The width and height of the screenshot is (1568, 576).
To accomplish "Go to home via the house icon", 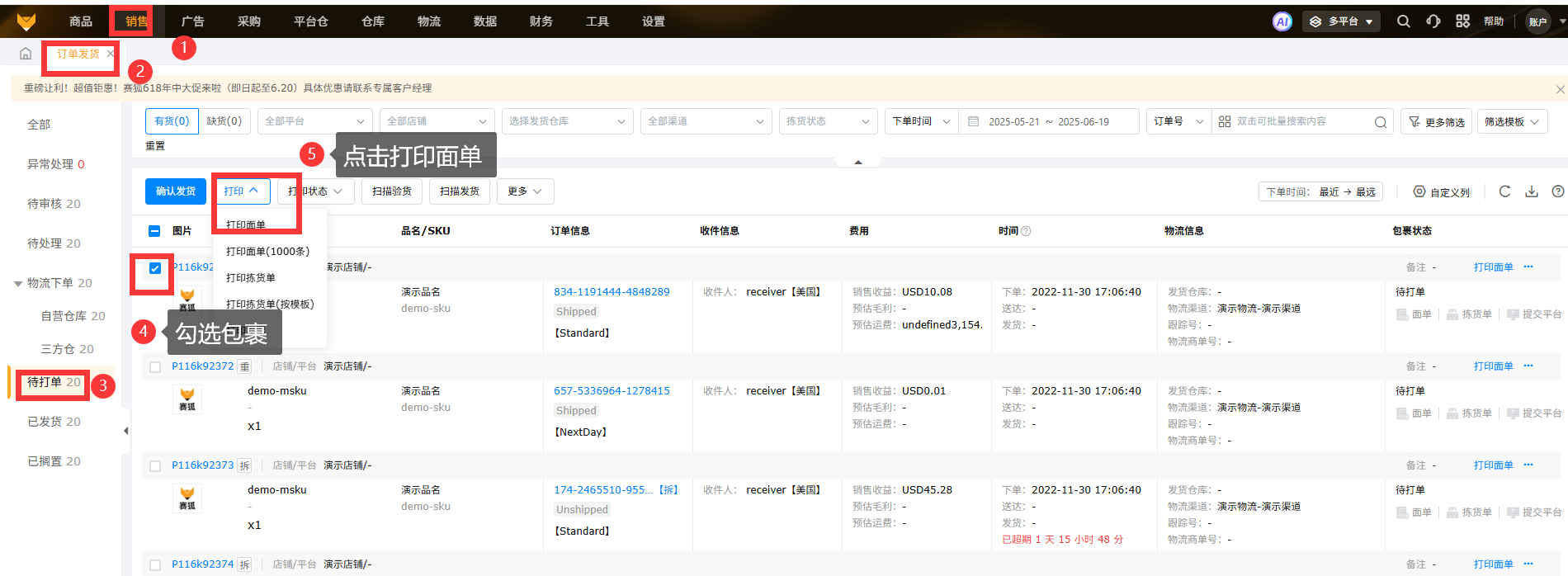I will click(x=26, y=54).
